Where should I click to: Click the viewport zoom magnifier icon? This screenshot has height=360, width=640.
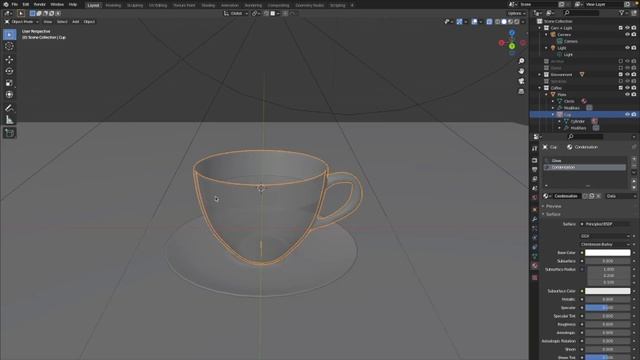(521, 61)
